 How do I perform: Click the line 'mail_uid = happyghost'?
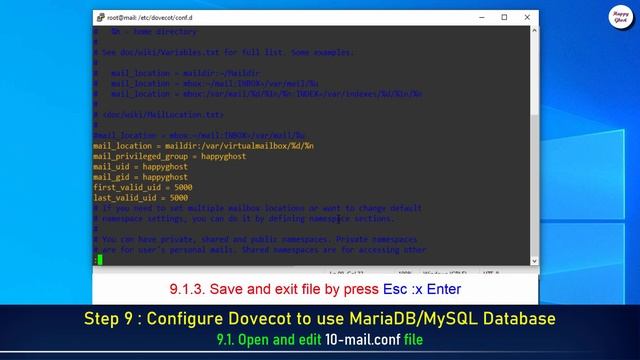[x=140, y=167]
